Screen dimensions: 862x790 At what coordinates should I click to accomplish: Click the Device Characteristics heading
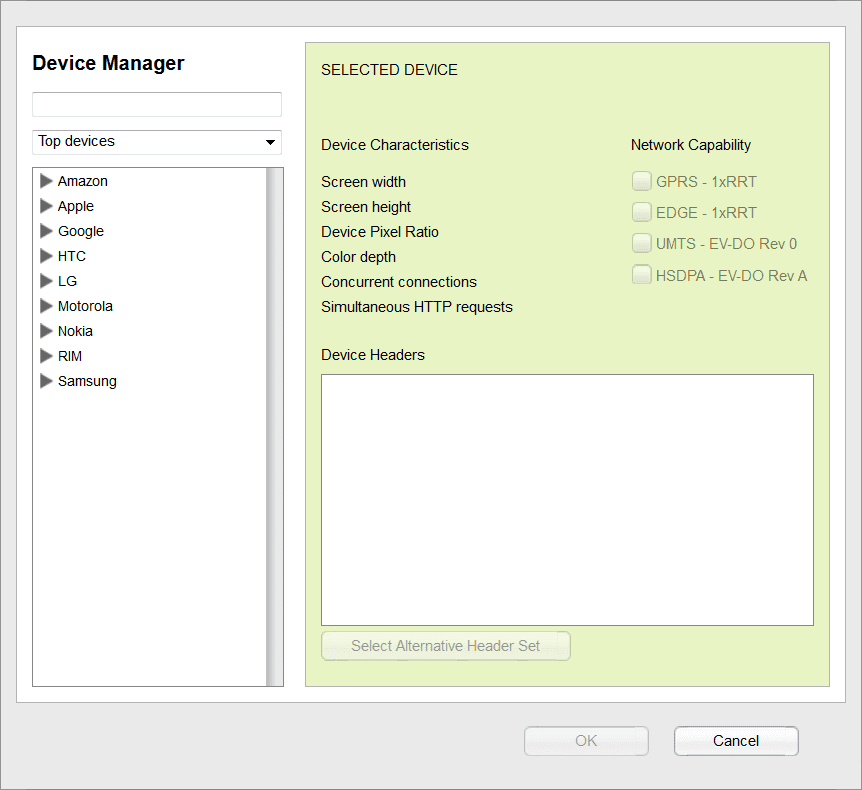click(x=395, y=145)
